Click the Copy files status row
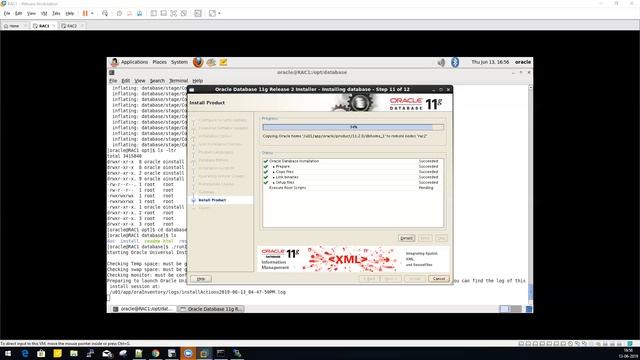 coord(352,172)
